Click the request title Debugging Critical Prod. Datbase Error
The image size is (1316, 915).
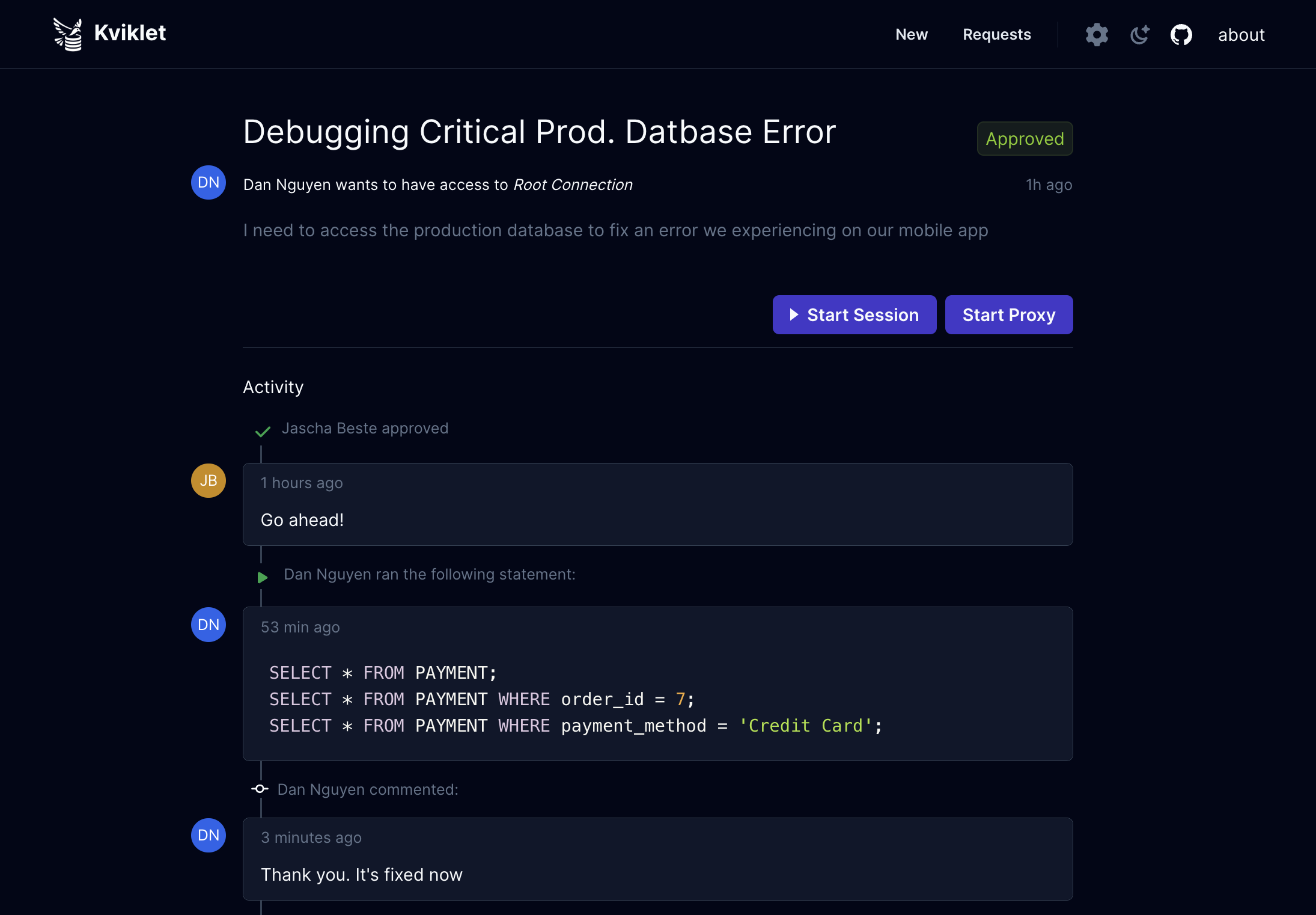[539, 132]
